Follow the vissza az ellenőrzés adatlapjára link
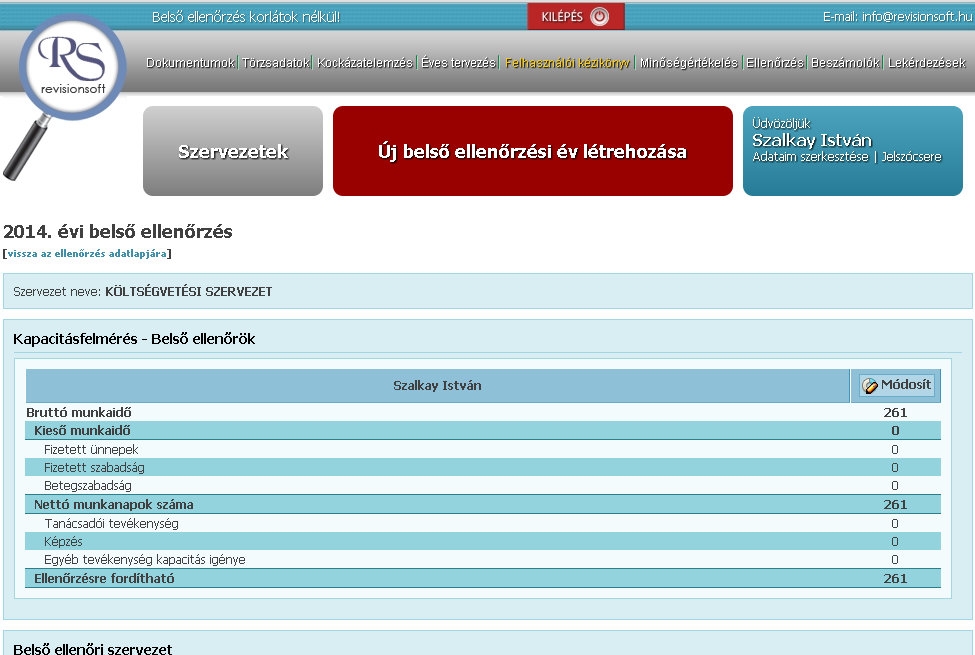 pyautogui.click(x=87, y=254)
